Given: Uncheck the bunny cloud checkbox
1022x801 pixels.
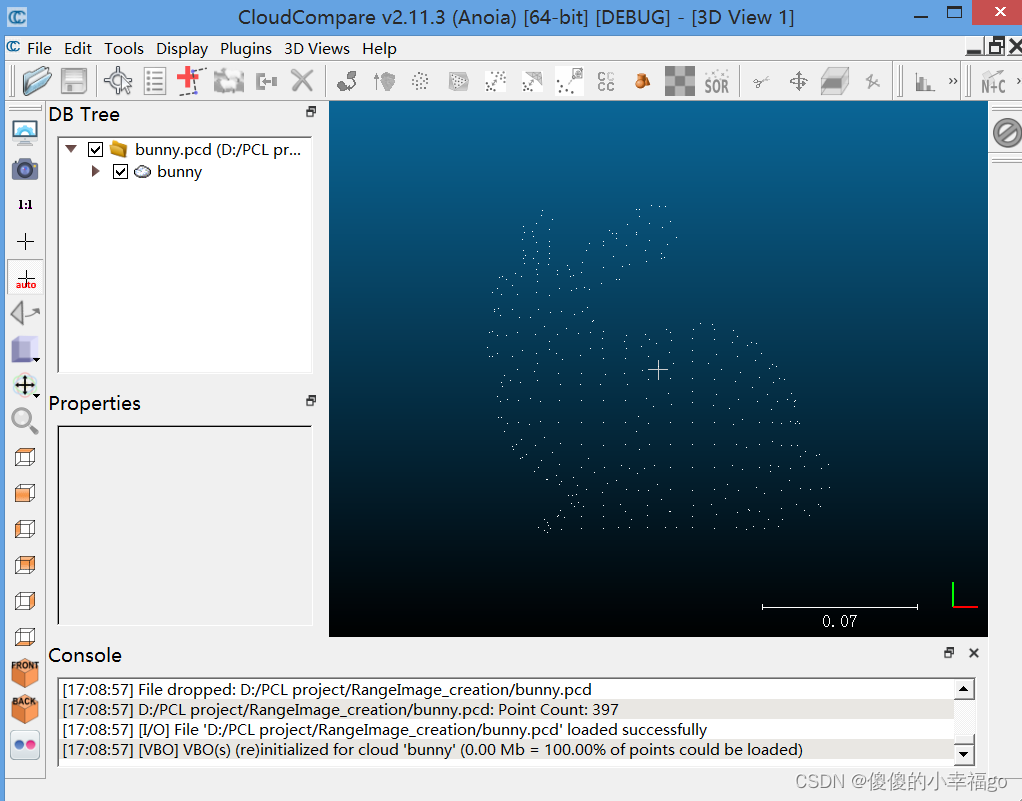Looking at the screenshot, I should pos(120,171).
